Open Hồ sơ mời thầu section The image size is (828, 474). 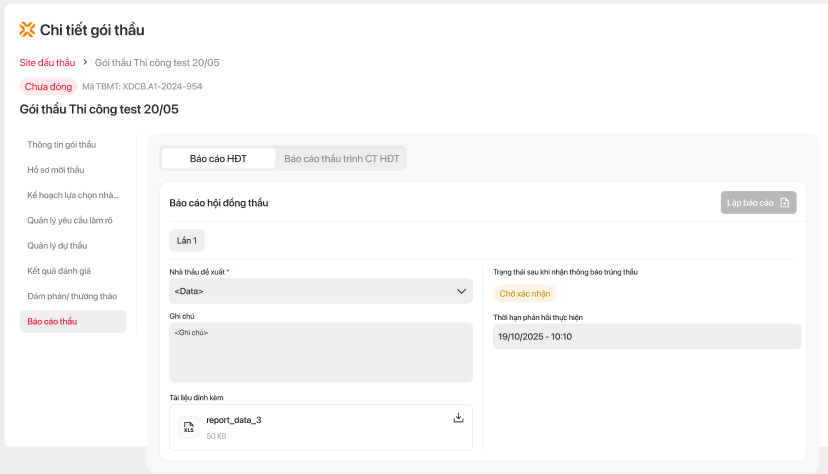click(x=56, y=170)
